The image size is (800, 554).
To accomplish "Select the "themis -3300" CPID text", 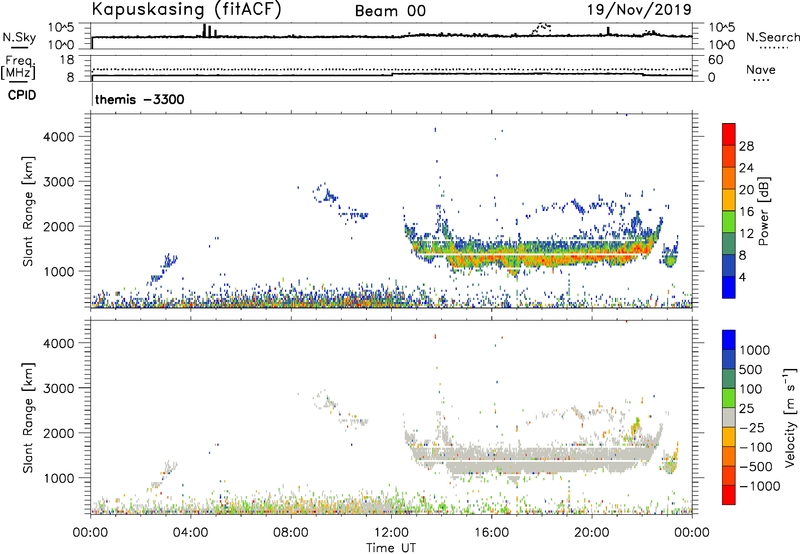I will point(140,99).
